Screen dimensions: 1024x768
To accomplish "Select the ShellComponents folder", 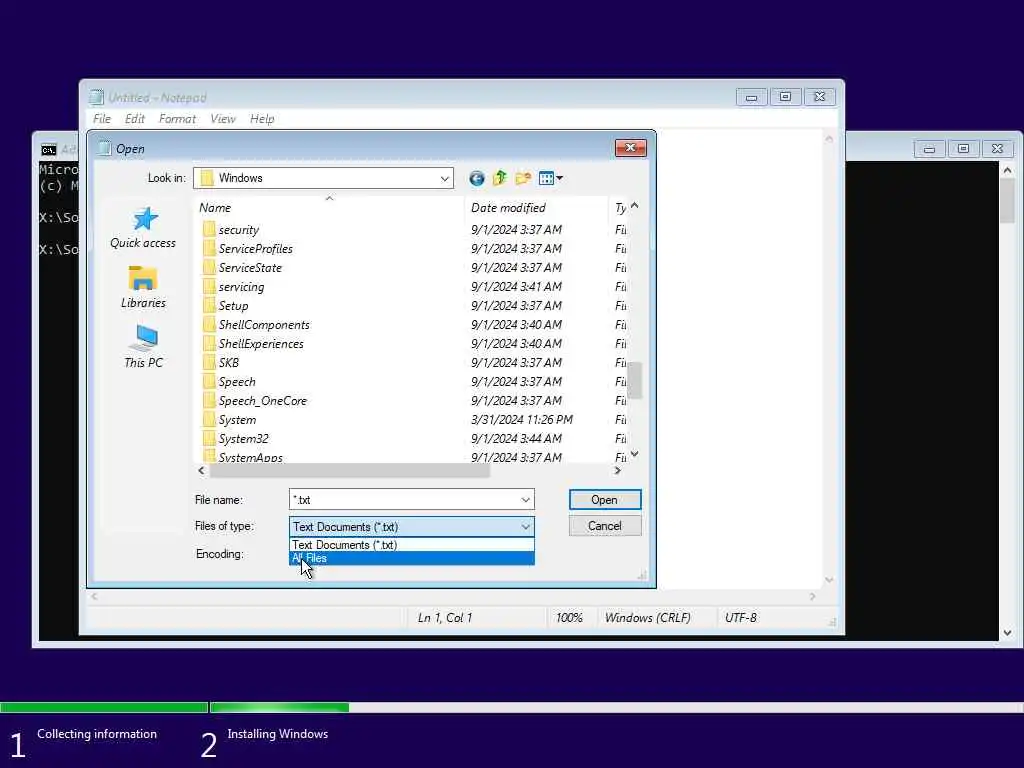I will click(256, 325).
